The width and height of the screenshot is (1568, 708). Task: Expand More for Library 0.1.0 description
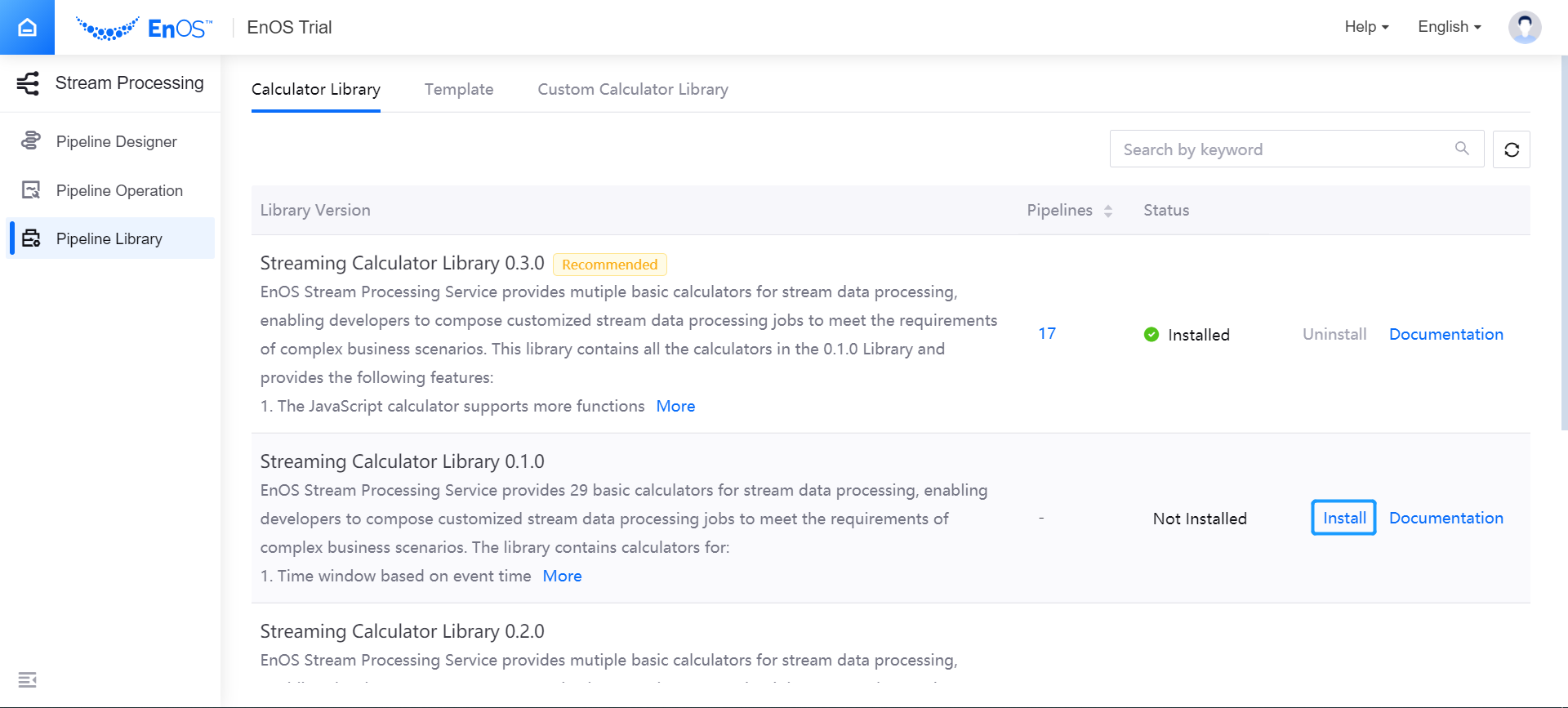[x=562, y=576]
